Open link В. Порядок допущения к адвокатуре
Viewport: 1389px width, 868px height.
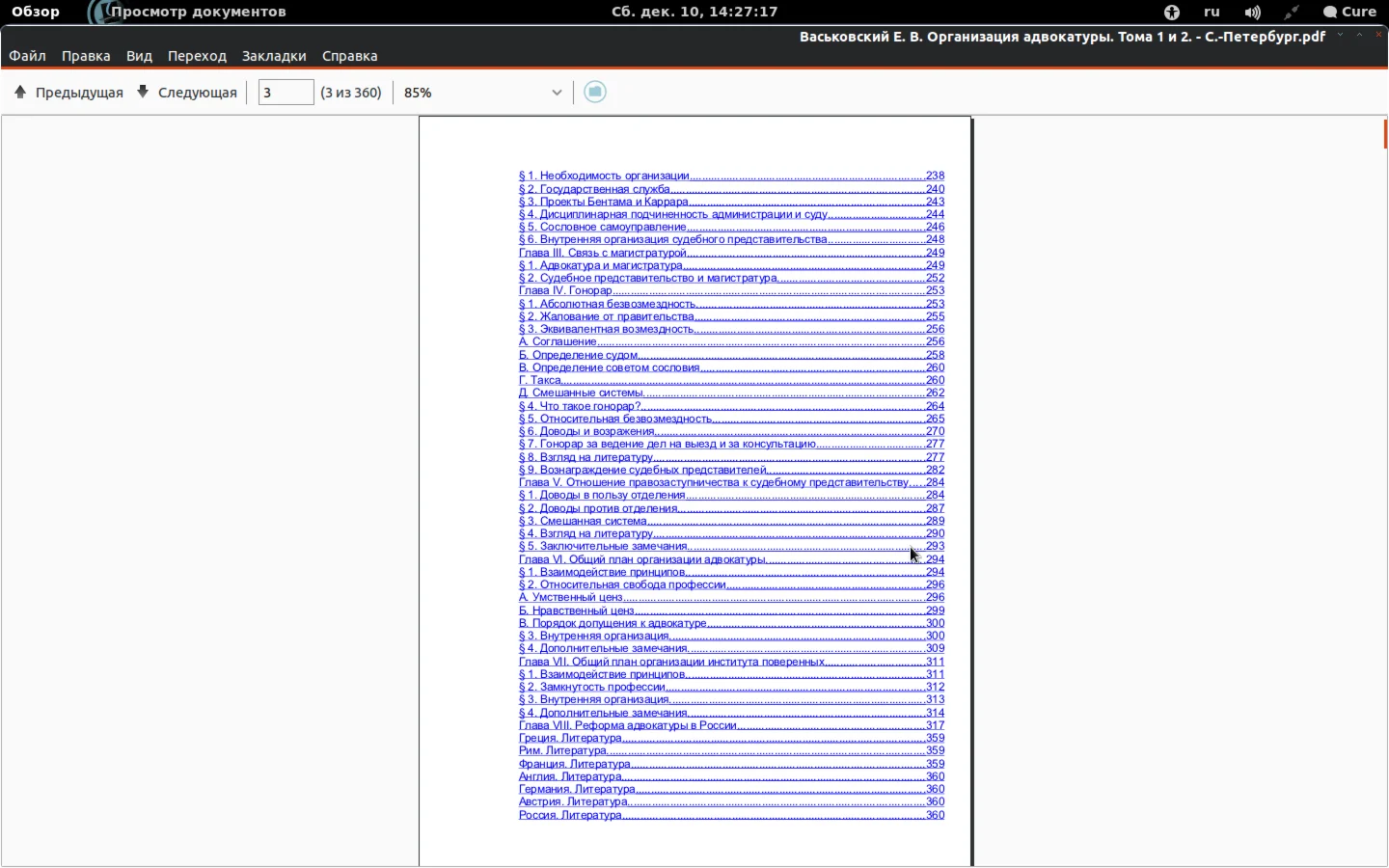click(613, 623)
